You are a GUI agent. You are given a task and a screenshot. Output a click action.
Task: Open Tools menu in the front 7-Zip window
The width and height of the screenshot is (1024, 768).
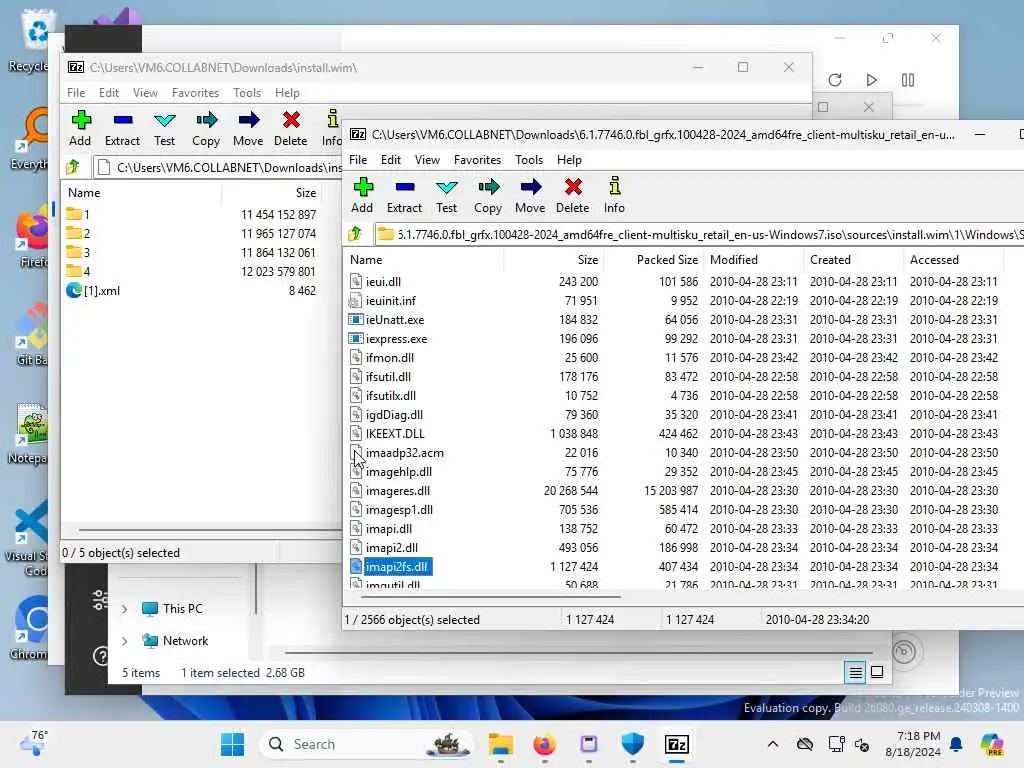coord(528,159)
